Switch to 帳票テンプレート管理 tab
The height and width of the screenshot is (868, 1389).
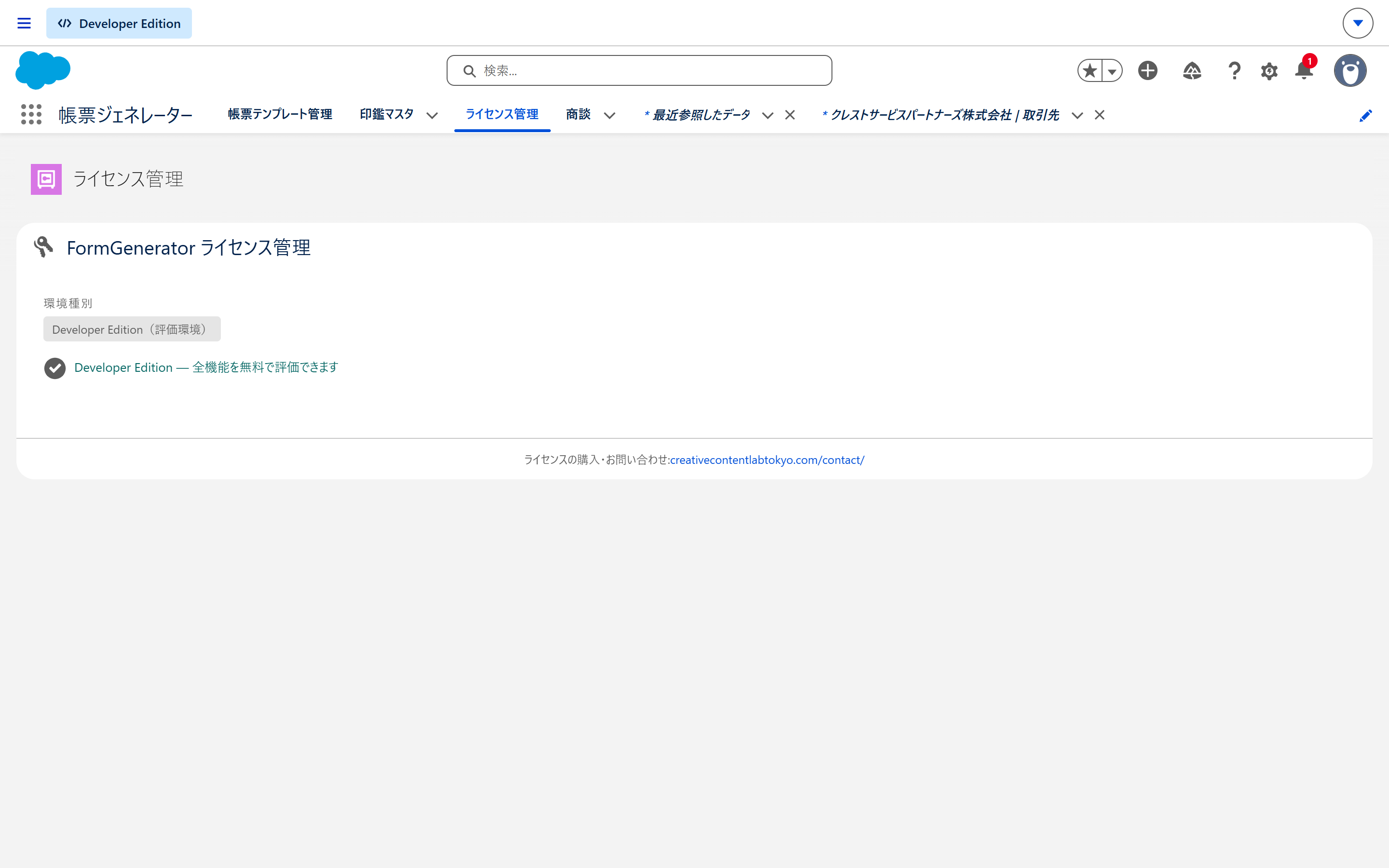(280, 114)
